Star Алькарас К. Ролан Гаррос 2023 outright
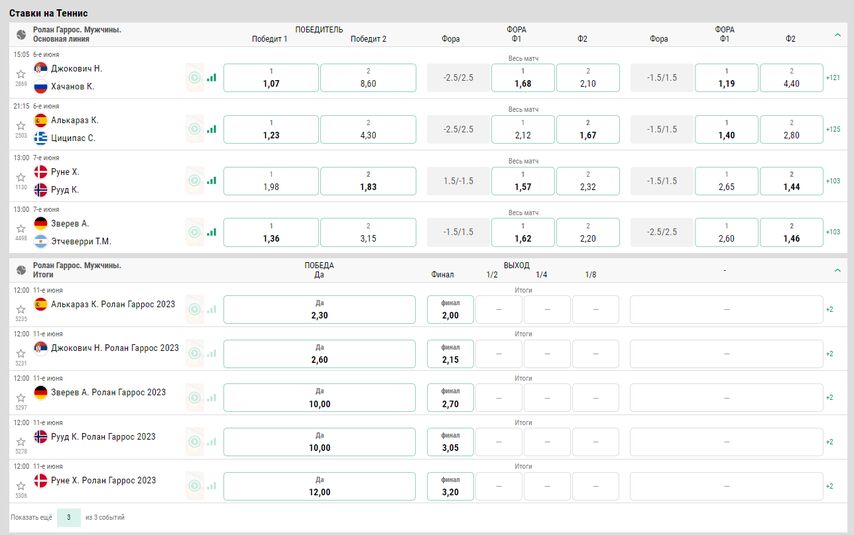 pos(21,309)
